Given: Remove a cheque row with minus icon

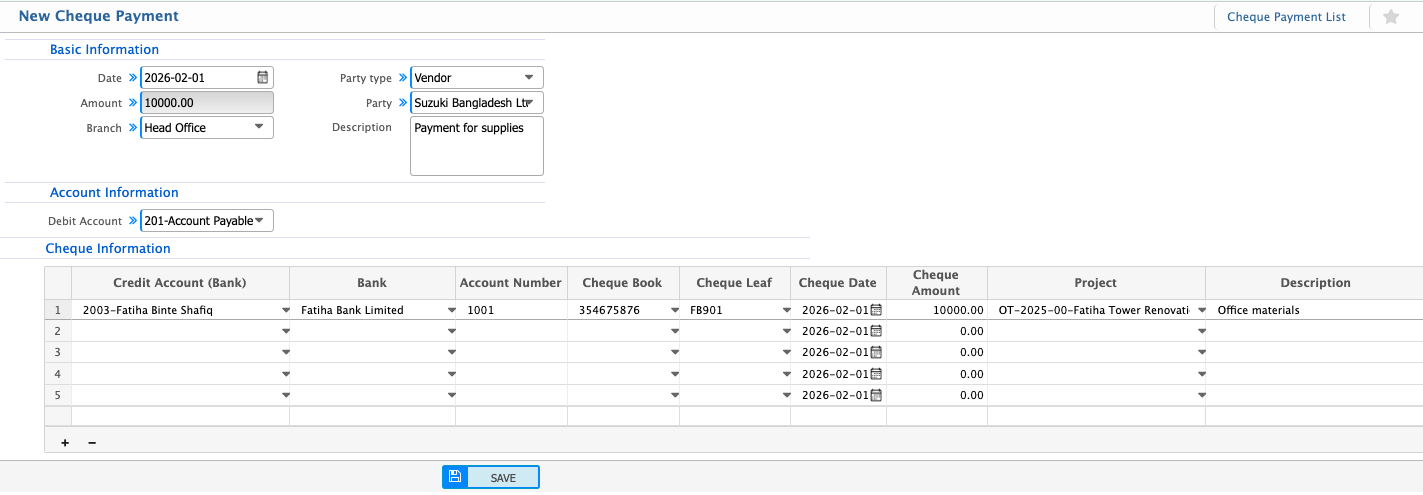Looking at the screenshot, I should click(92, 443).
